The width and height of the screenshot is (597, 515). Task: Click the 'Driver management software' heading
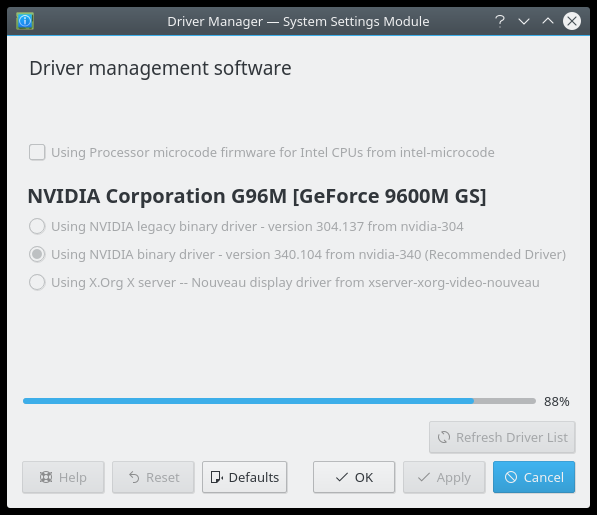(160, 69)
